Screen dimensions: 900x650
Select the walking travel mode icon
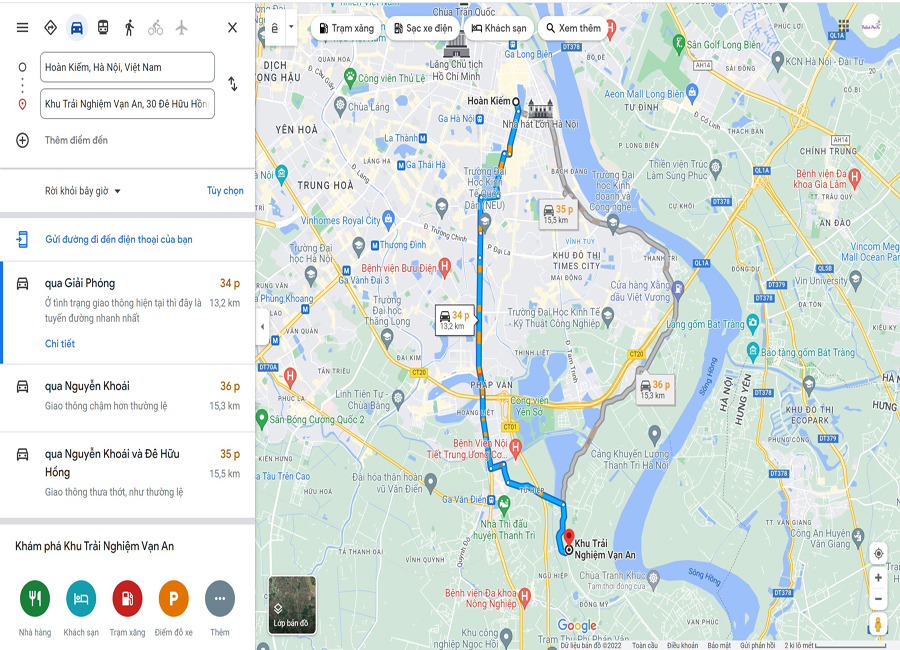pos(129,28)
